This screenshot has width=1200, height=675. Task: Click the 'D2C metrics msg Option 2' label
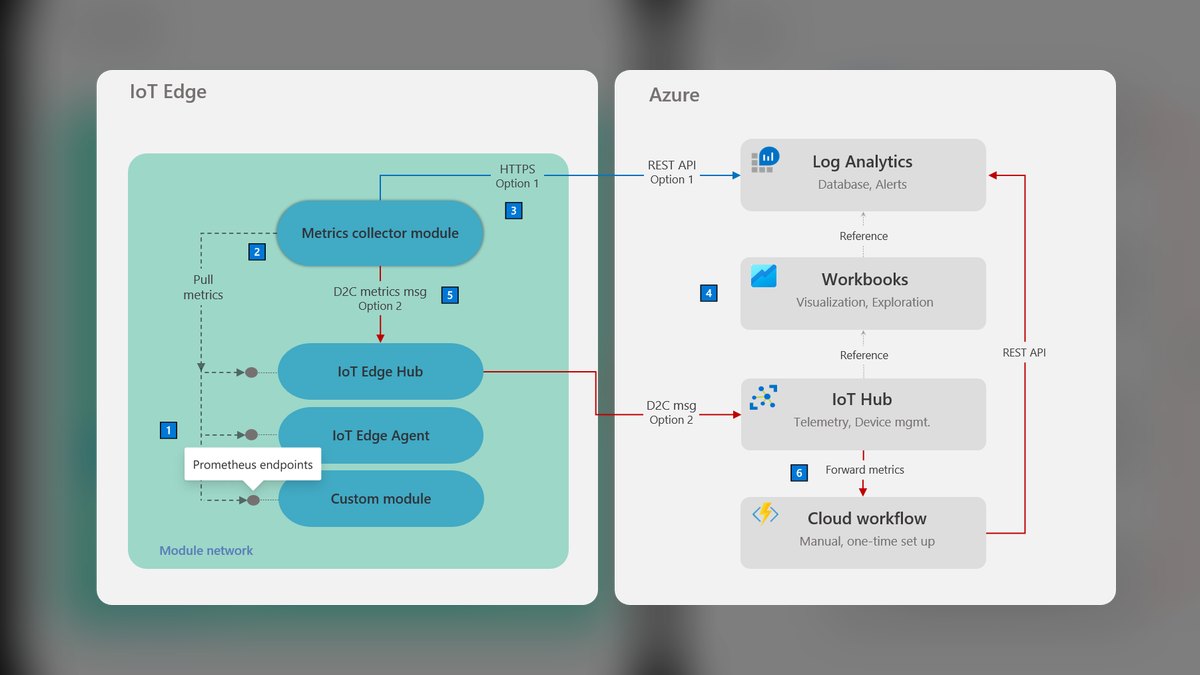coord(380,299)
